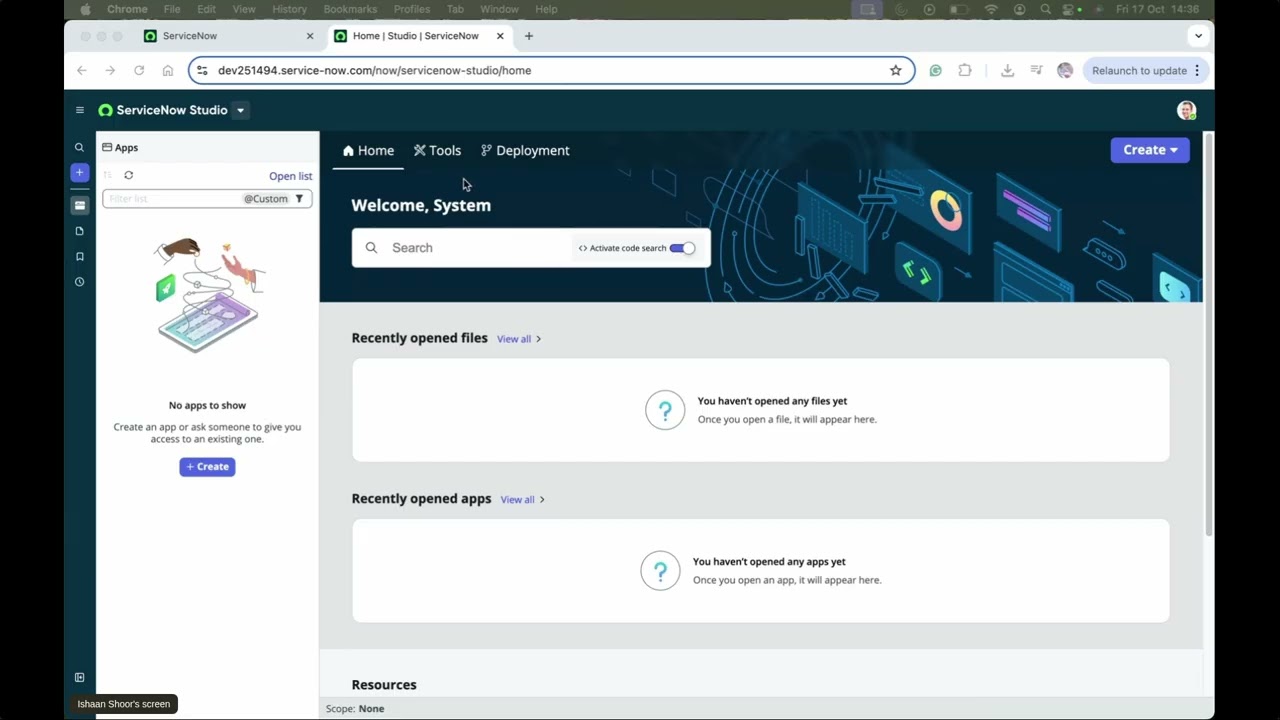Click the Open list link
The width and height of the screenshot is (1280, 720).
tap(290, 176)
